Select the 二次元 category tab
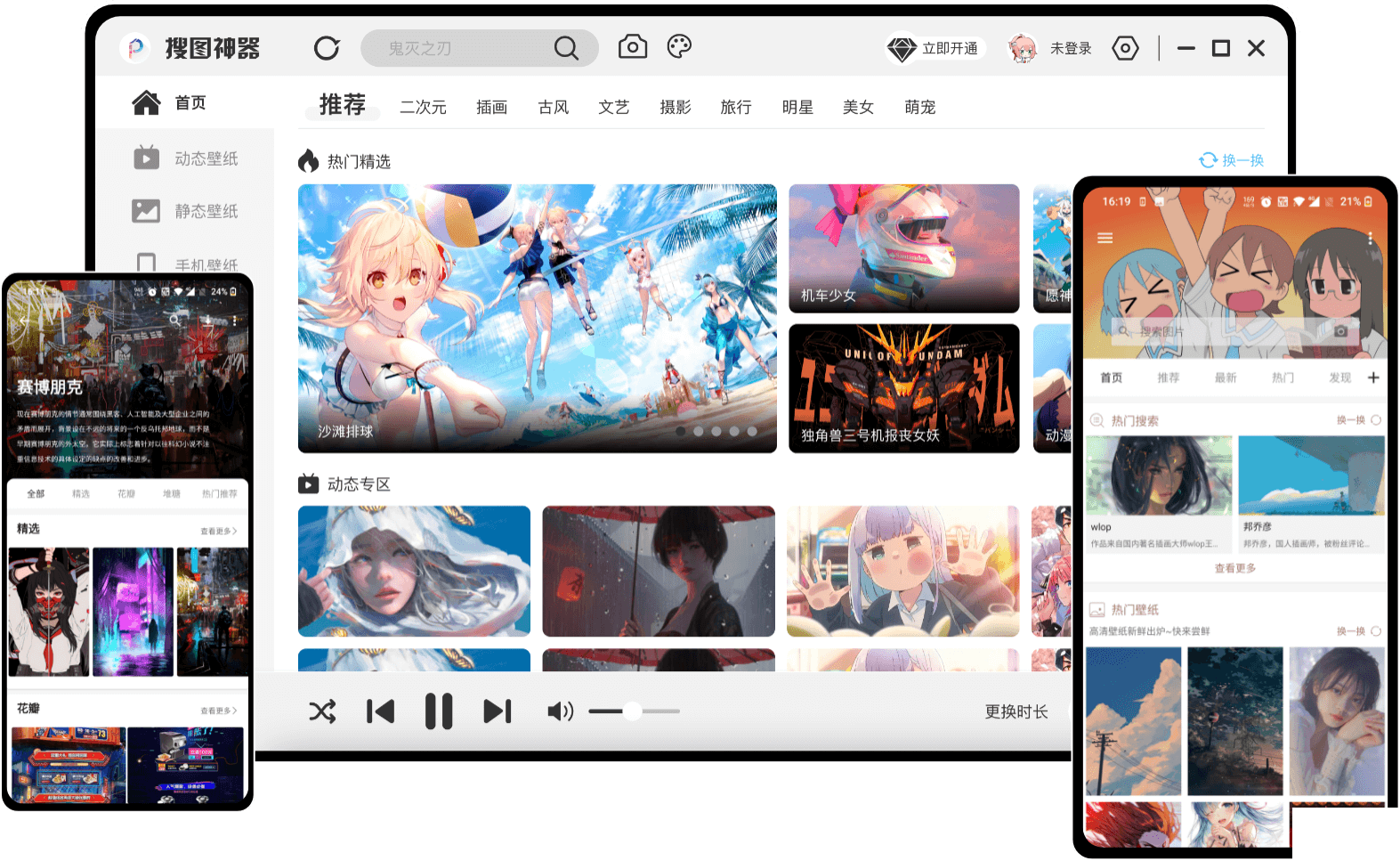This screenshot has width=1400, height=861. (423, 107)
